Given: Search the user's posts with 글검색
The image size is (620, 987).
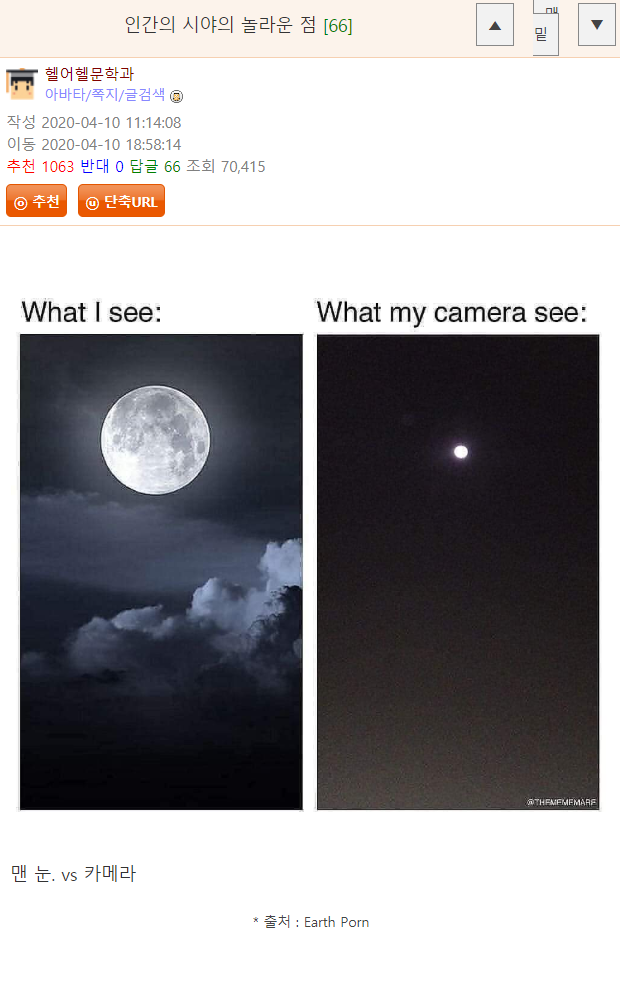Looking at the screenshot, I should click(145, 94).
